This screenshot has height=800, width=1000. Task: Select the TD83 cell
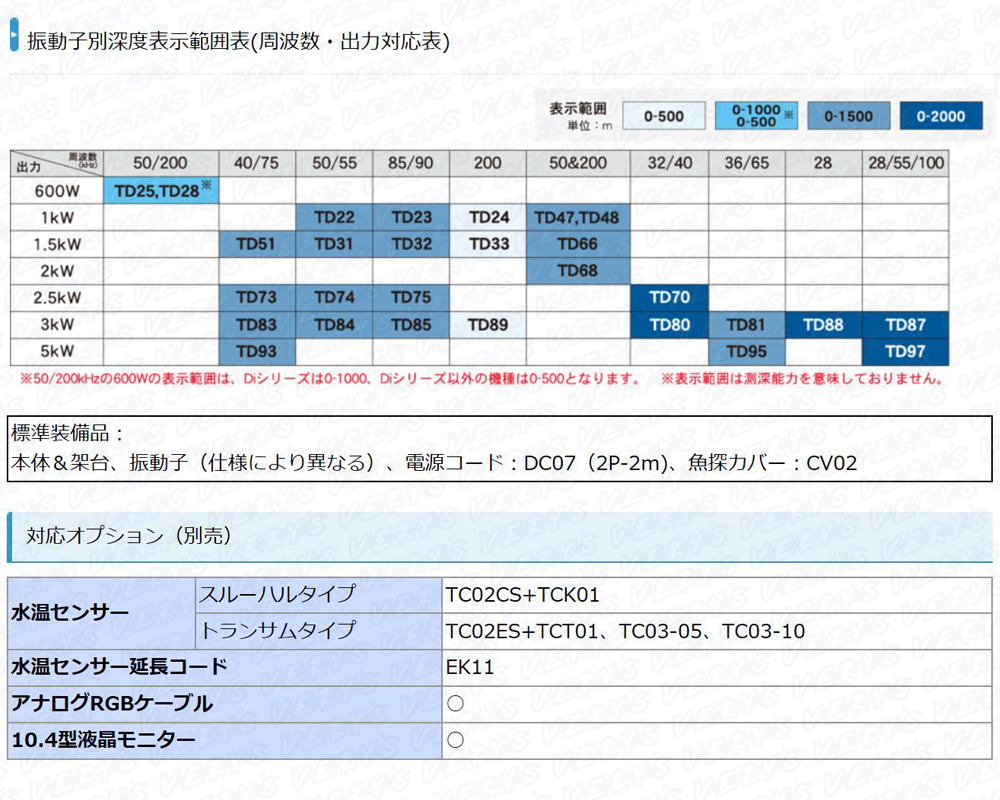click(x=257, y=325)
